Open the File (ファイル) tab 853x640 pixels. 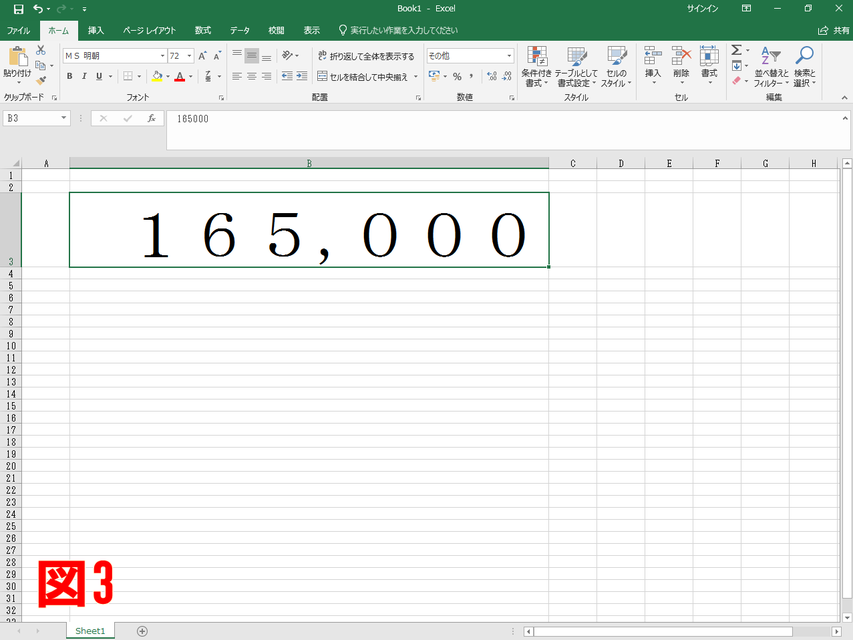[18, 30]
